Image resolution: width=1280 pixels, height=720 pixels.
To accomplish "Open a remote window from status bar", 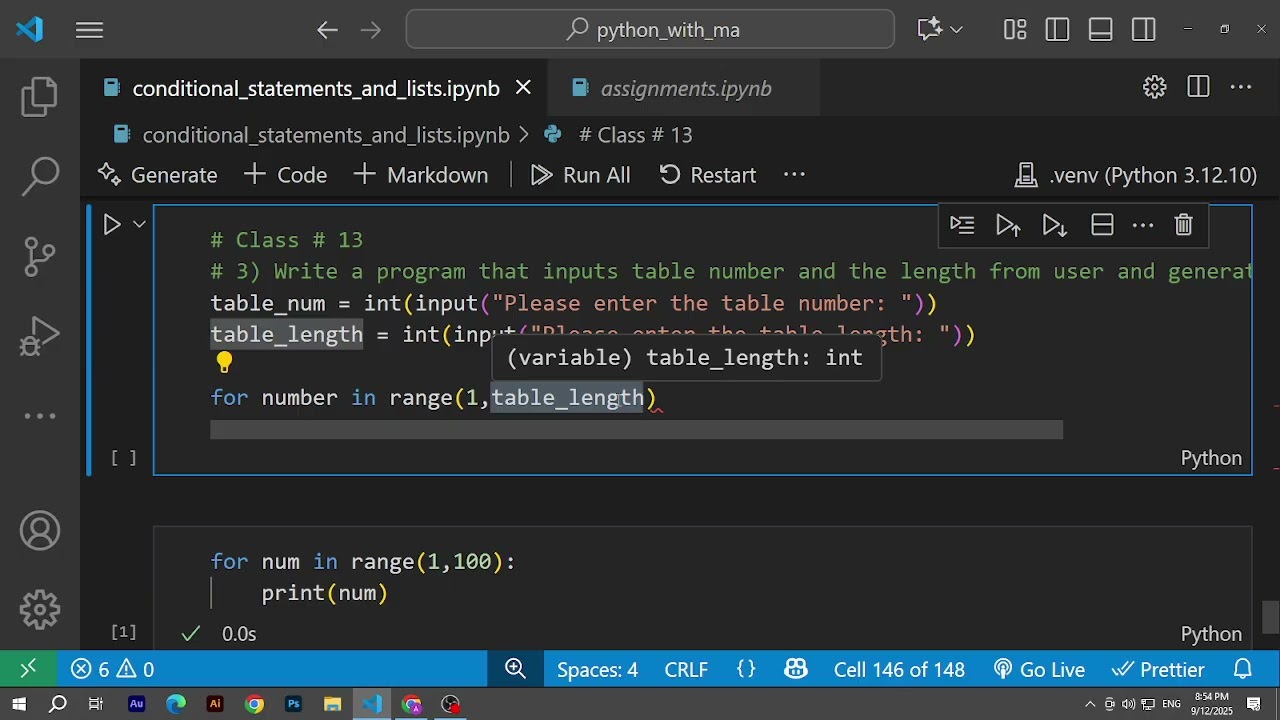I will tap(28, 669).
